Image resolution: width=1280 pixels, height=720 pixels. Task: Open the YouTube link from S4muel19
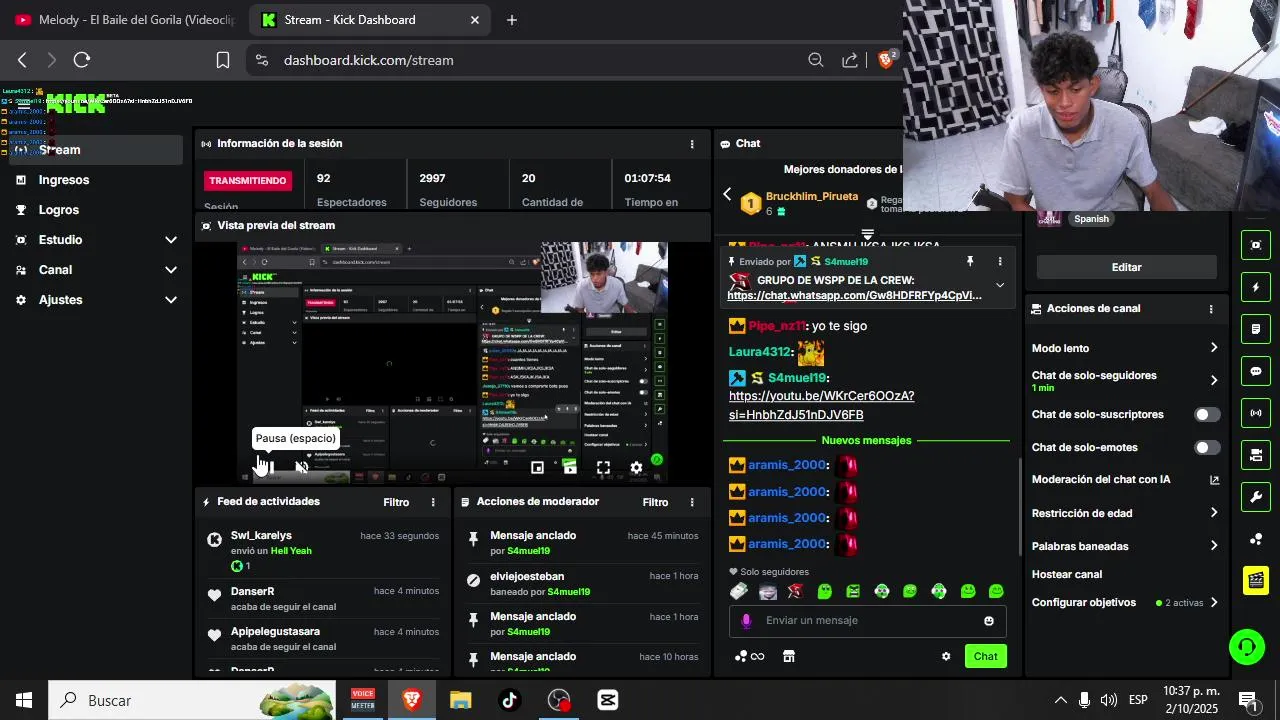pos(821,405)
